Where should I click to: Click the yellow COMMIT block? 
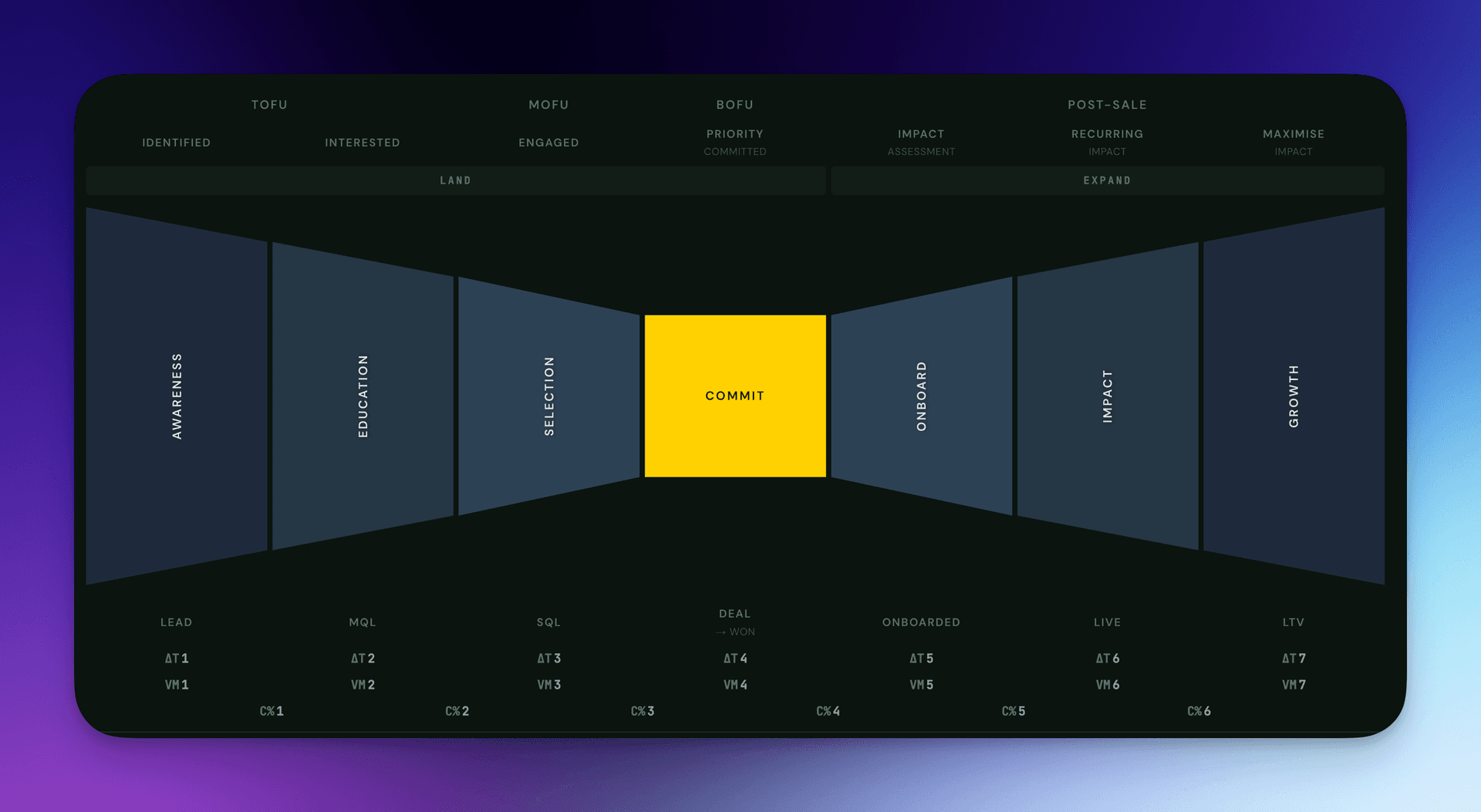point(735,396)
